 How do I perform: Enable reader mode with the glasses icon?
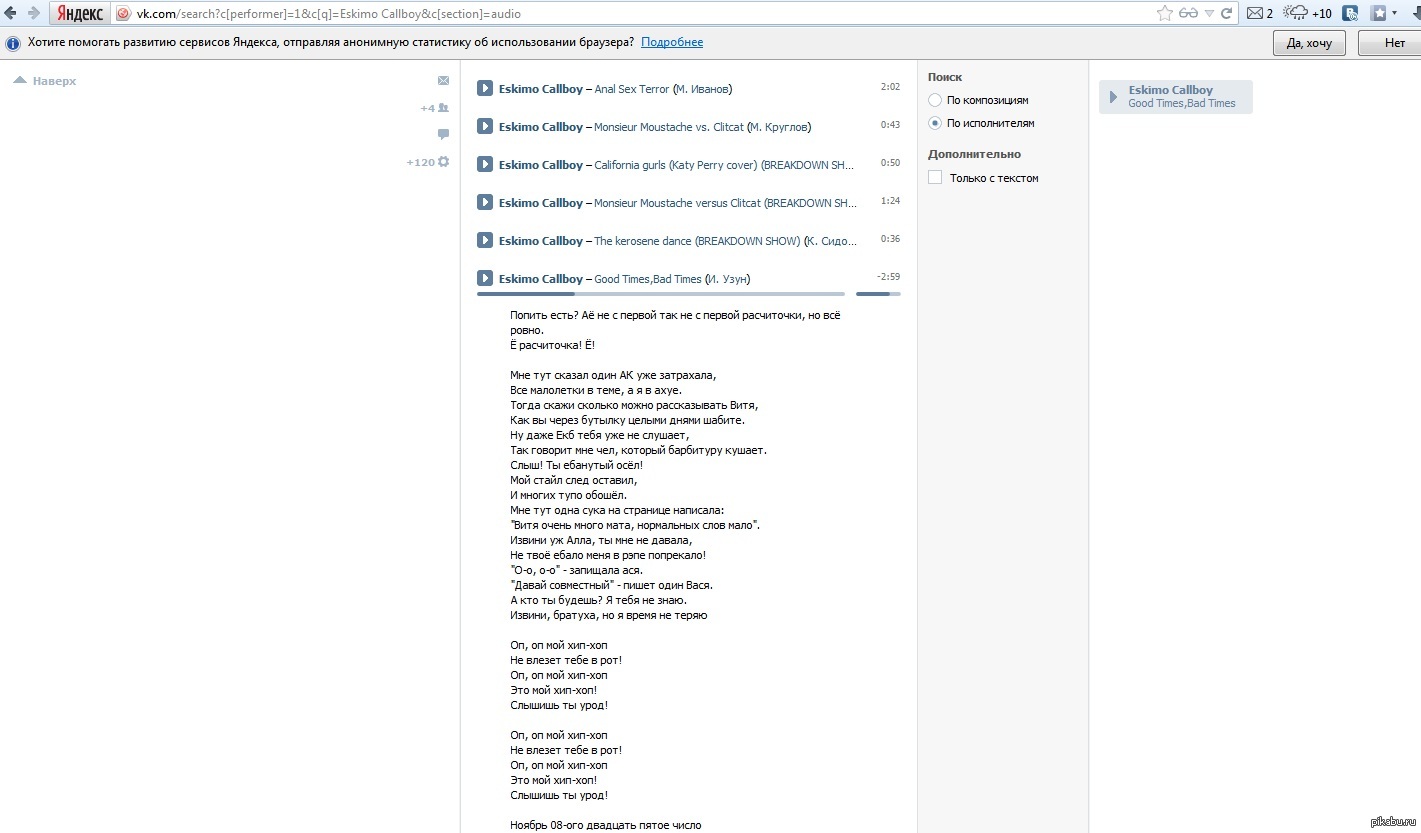[x=1189, y=14]
